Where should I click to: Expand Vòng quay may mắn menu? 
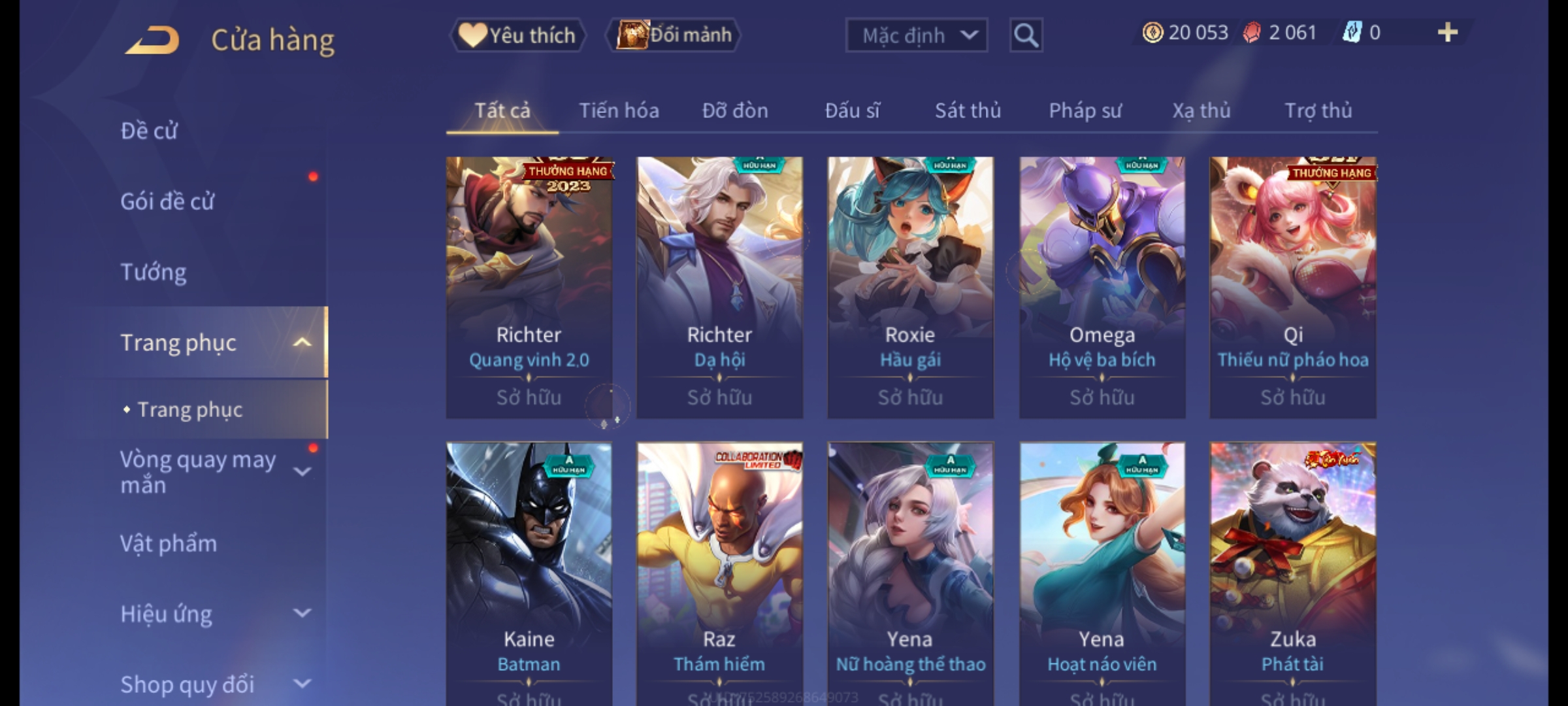click(302, 472)
